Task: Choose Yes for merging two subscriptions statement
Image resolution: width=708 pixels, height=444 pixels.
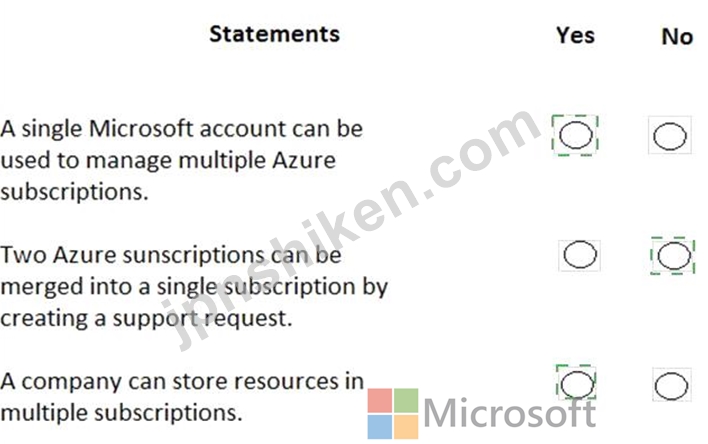Action: (580, 255)
